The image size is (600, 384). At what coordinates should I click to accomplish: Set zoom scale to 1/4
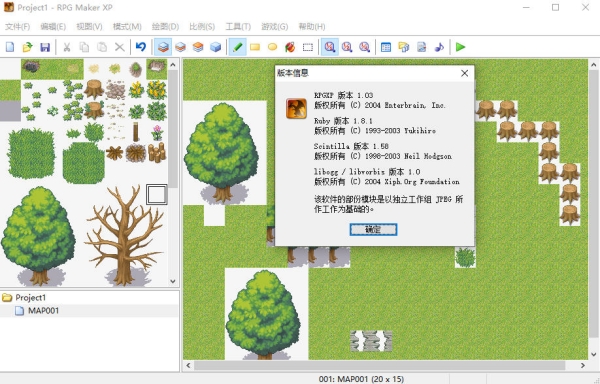(365, 47)
